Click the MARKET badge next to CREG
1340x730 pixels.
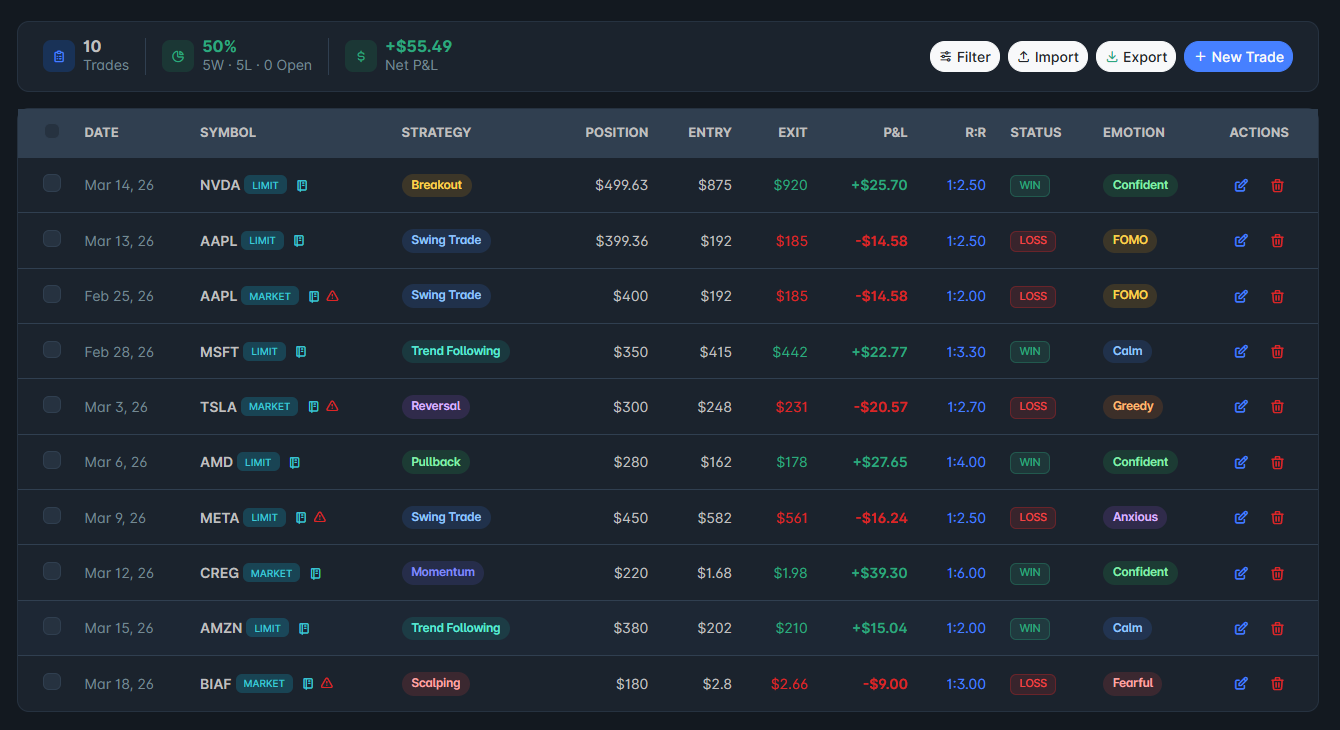(x=271, y=573)
